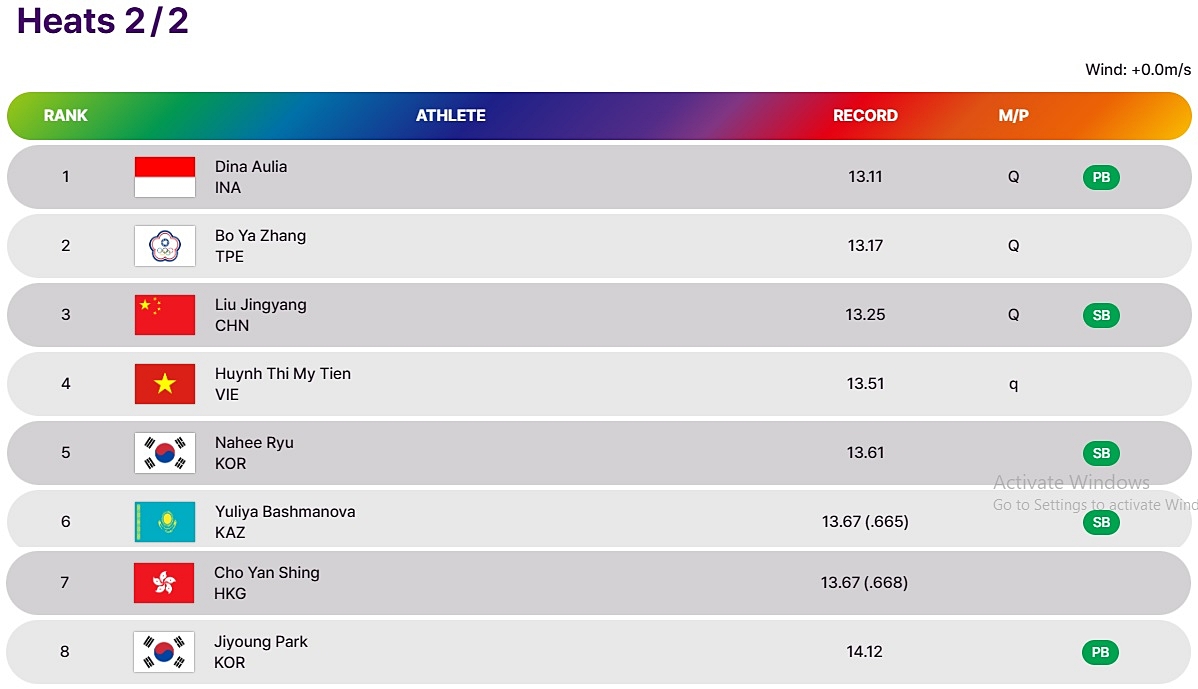
Task: Click the Kazakhstan flag icon
Action: point(165,522)
